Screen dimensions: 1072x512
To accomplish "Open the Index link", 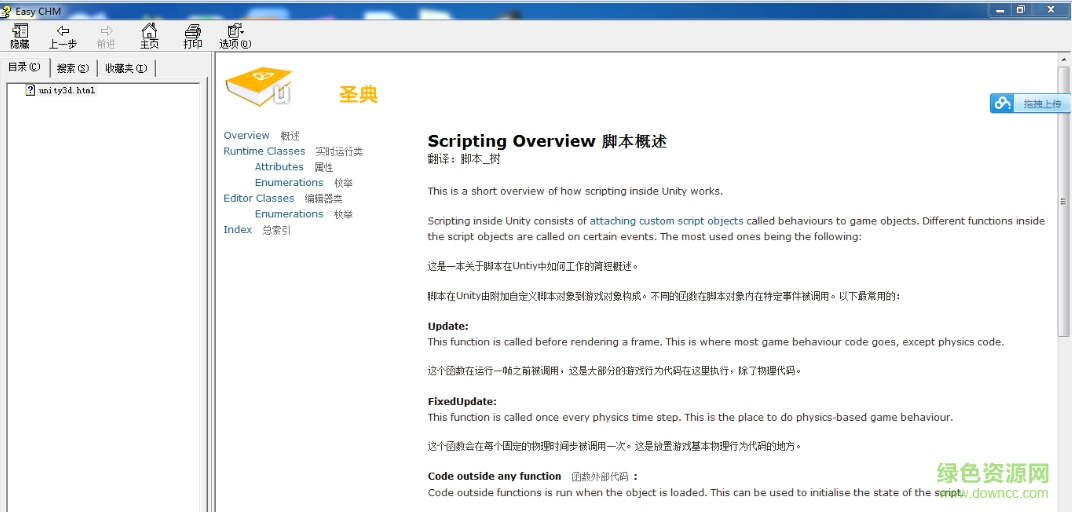I will [238, 230].
